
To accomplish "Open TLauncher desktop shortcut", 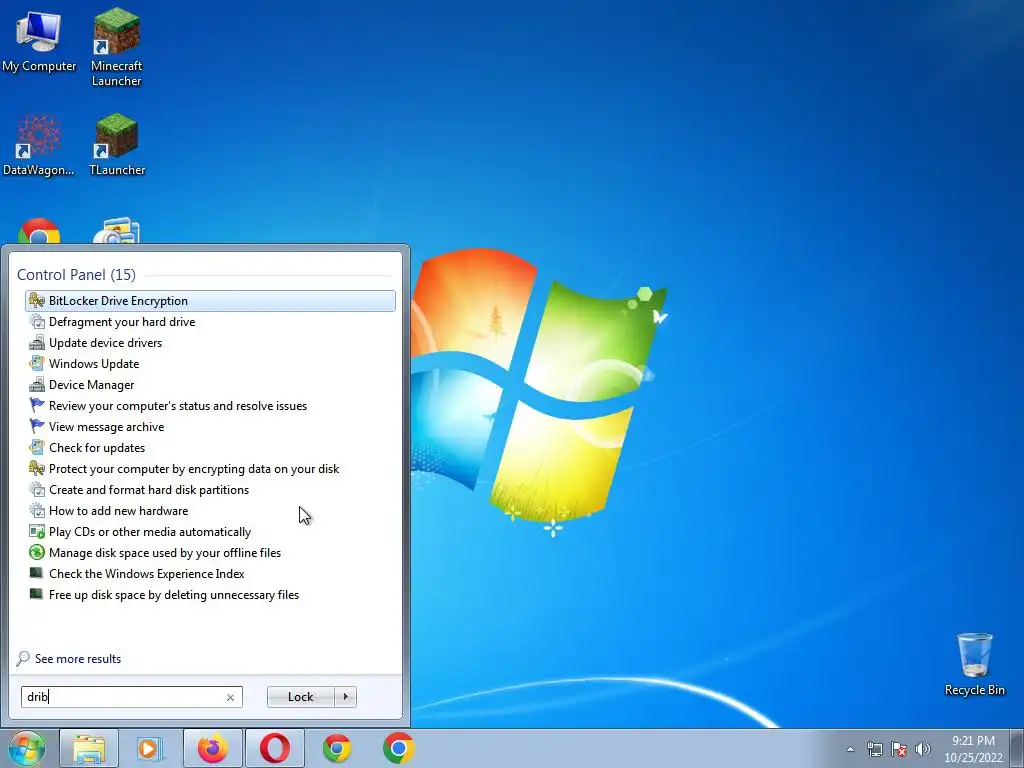I will (116, 146).
